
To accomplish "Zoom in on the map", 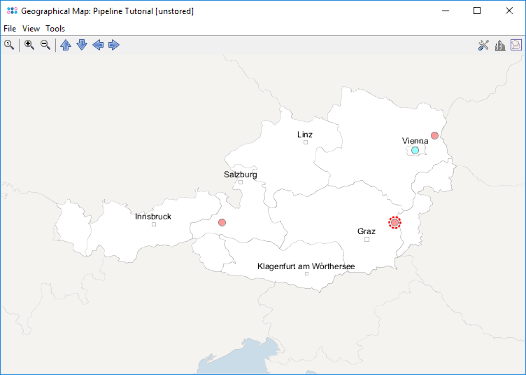I will pos(29,45).
